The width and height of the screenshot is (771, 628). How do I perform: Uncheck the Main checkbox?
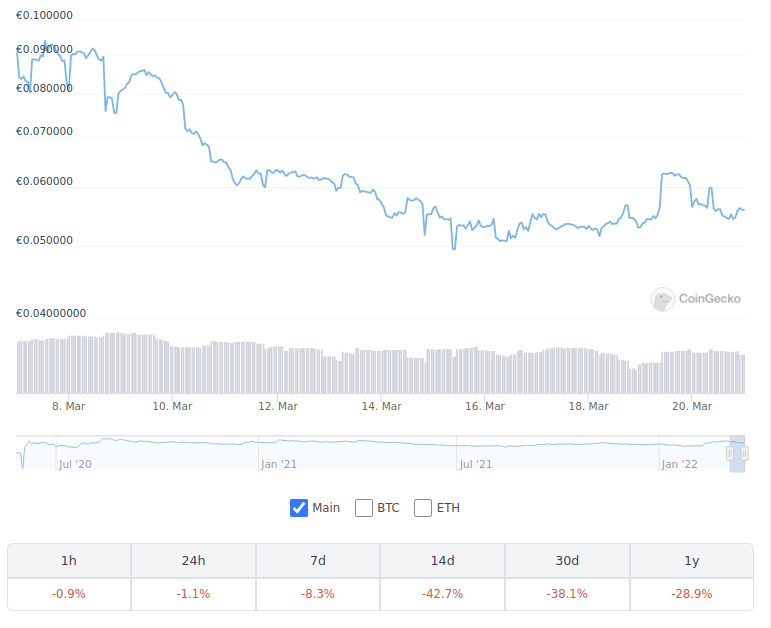(298, 508)
